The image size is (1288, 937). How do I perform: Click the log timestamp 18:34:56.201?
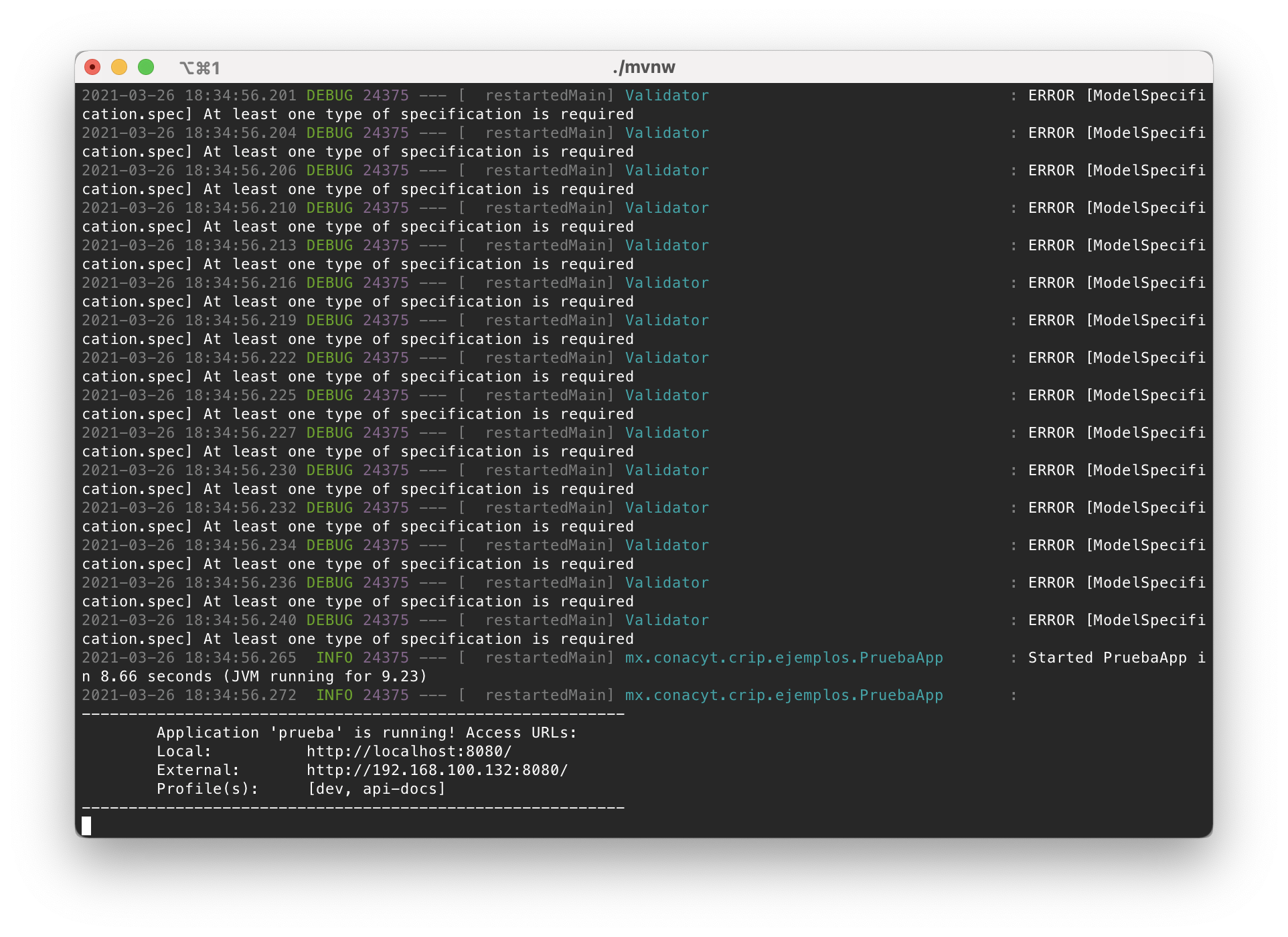click(x=240, y=96)
